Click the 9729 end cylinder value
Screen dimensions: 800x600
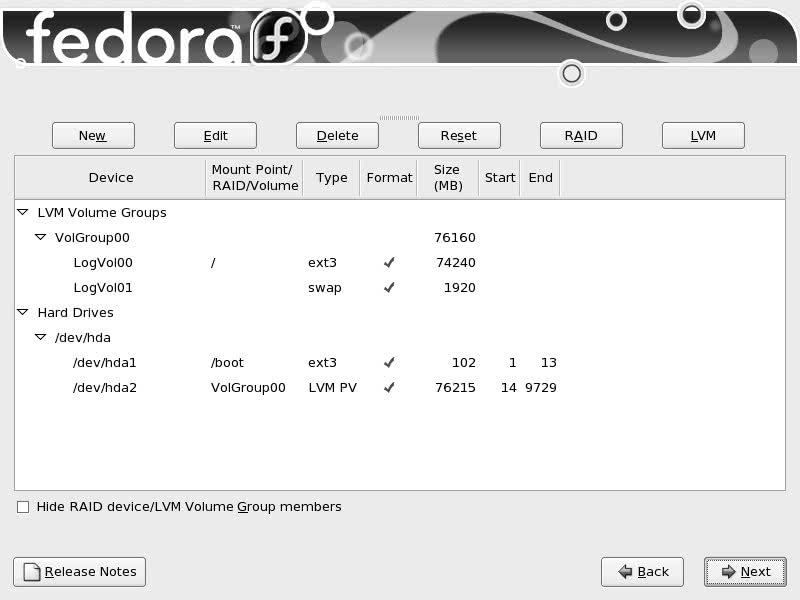tap(541, 388)
